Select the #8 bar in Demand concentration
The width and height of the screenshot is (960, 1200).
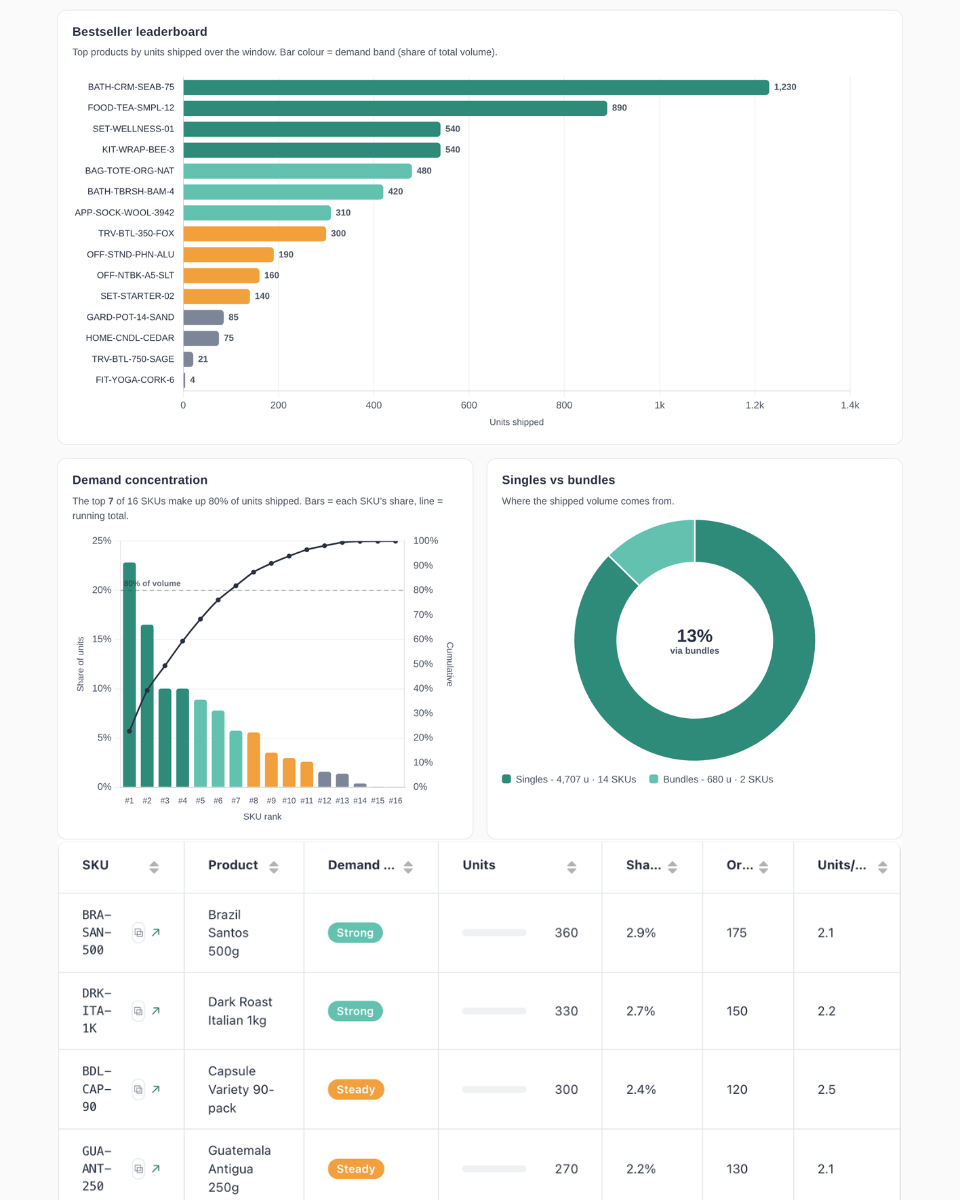pyautogui.click(x=254, y=760)
